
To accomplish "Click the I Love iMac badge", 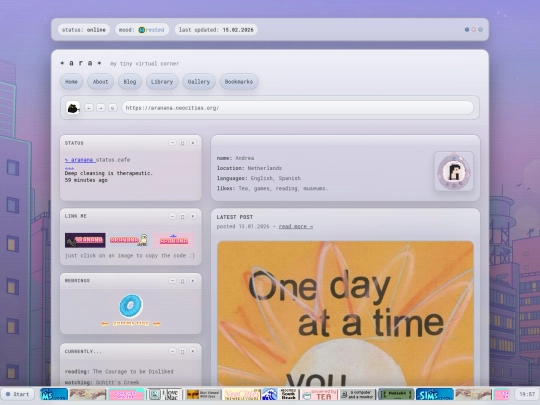I will (x=165, y=394).
